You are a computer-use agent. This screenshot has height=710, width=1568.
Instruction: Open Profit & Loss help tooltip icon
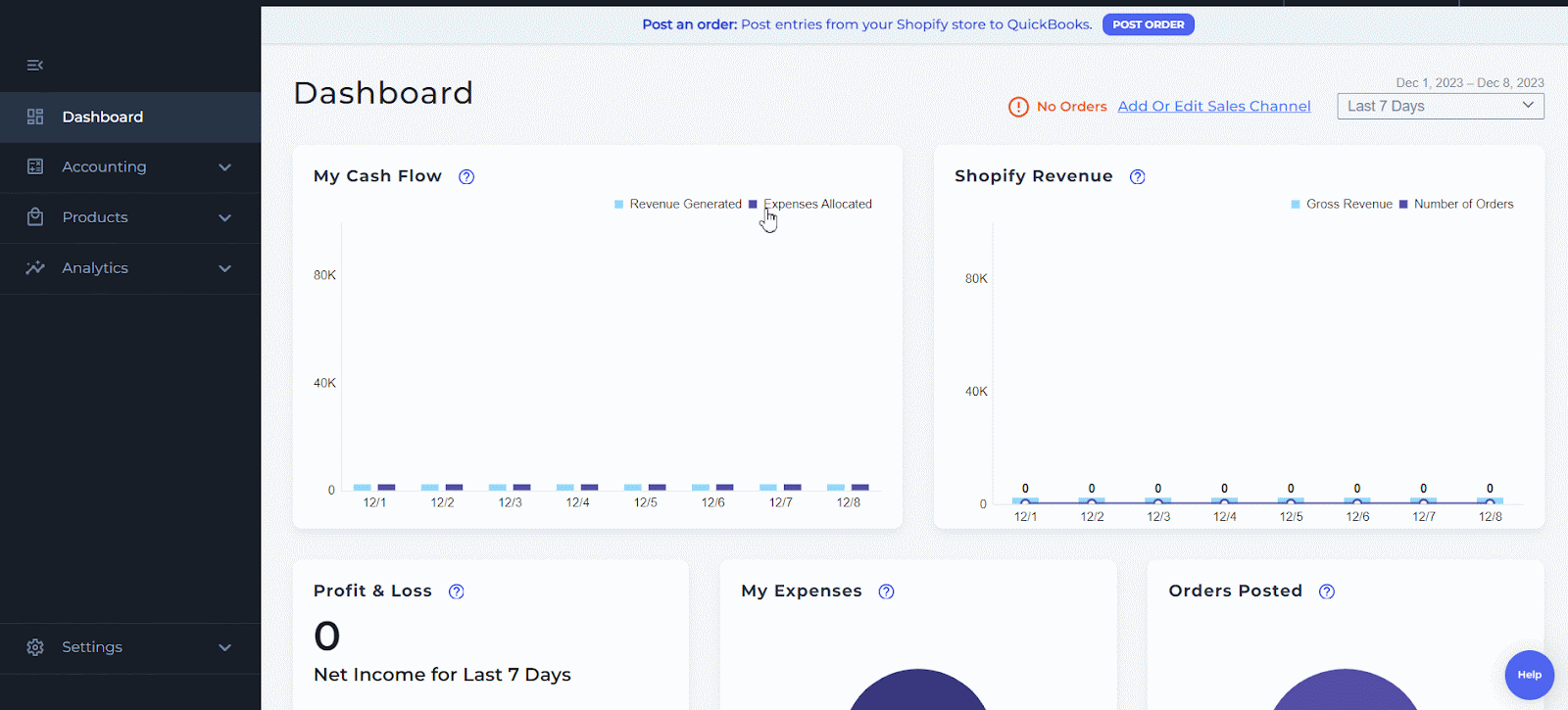pos(457,592)
